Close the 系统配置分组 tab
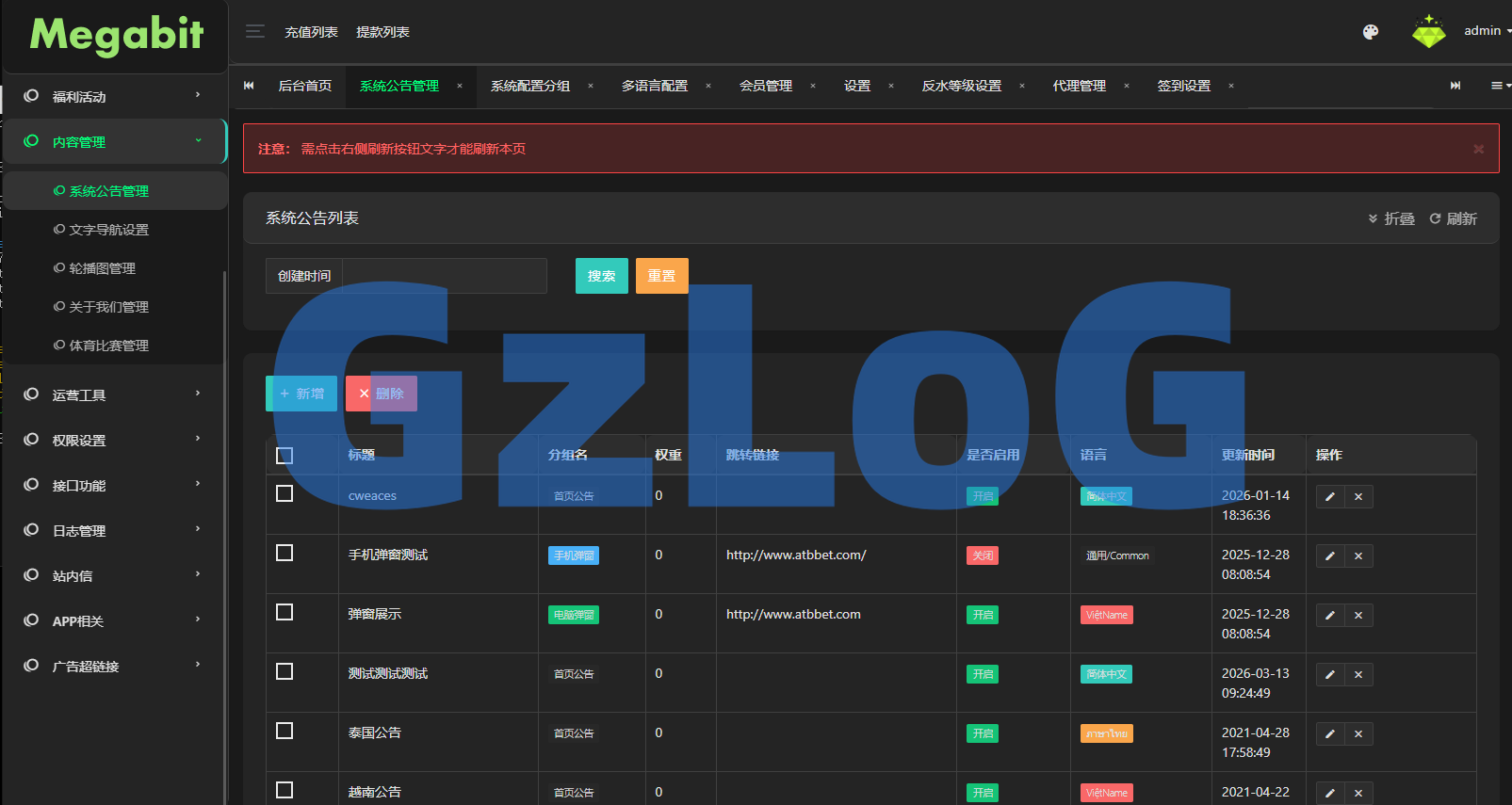This screenshot has height=805, width=1512. [591, 86]
